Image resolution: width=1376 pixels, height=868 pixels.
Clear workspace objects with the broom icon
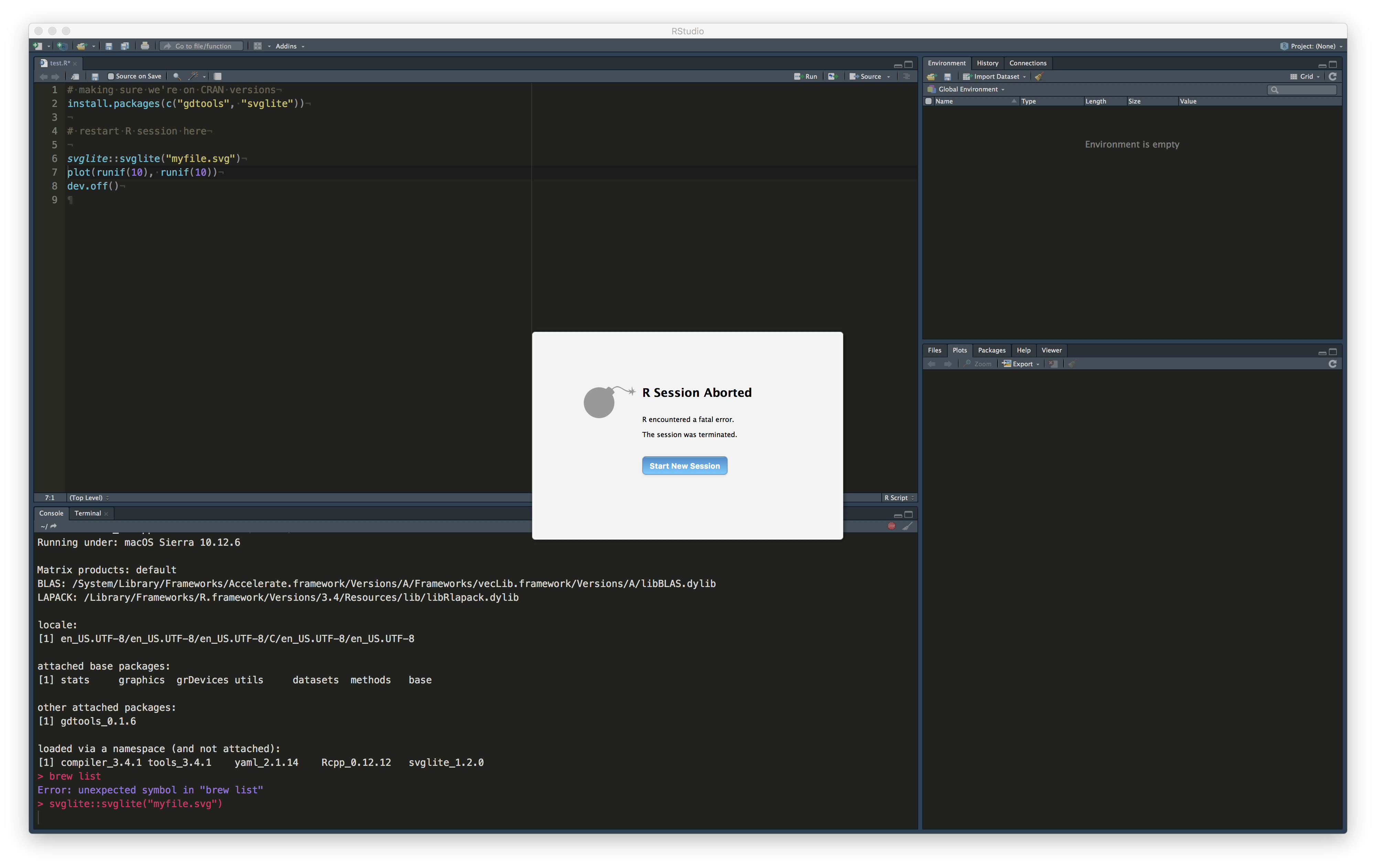click(x=1040, y=76)
